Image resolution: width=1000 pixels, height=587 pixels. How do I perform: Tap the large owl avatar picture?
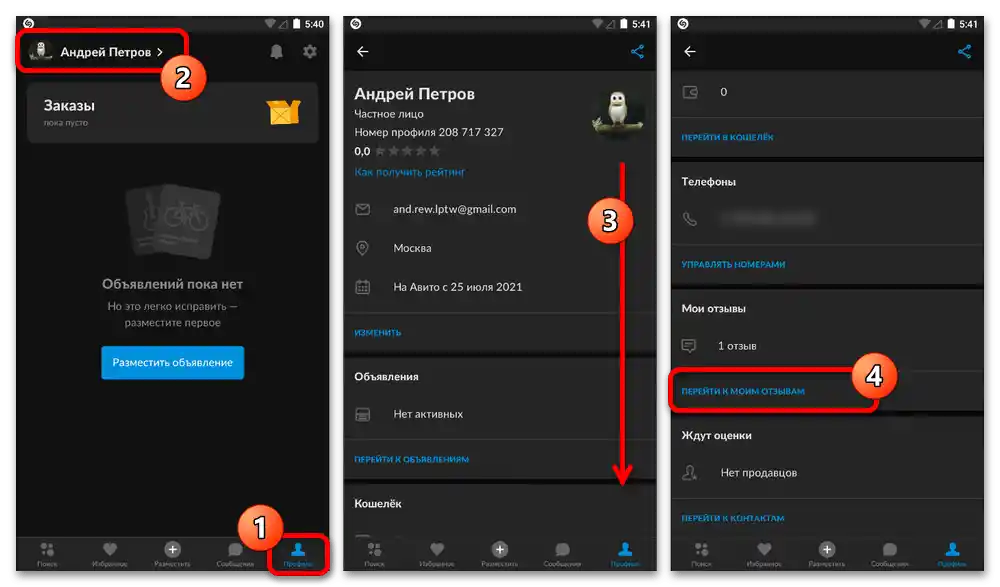pyautogui.click(x=617, y=112)
